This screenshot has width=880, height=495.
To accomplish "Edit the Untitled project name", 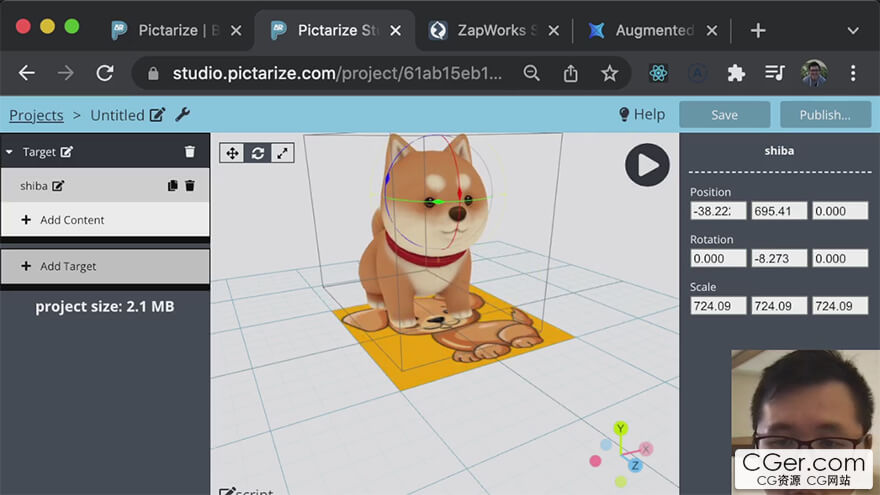I will point(157,115).
